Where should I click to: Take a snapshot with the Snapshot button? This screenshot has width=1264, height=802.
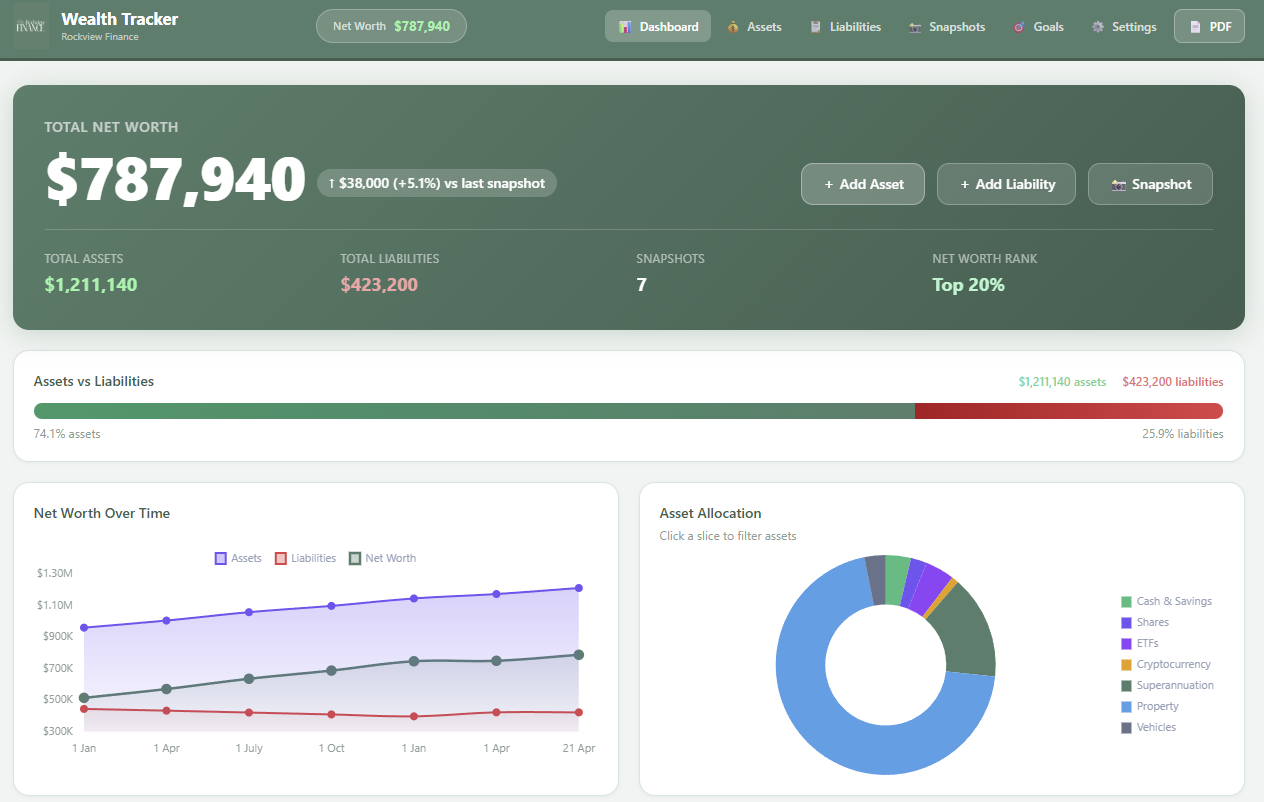click(x=1150, y=184)
